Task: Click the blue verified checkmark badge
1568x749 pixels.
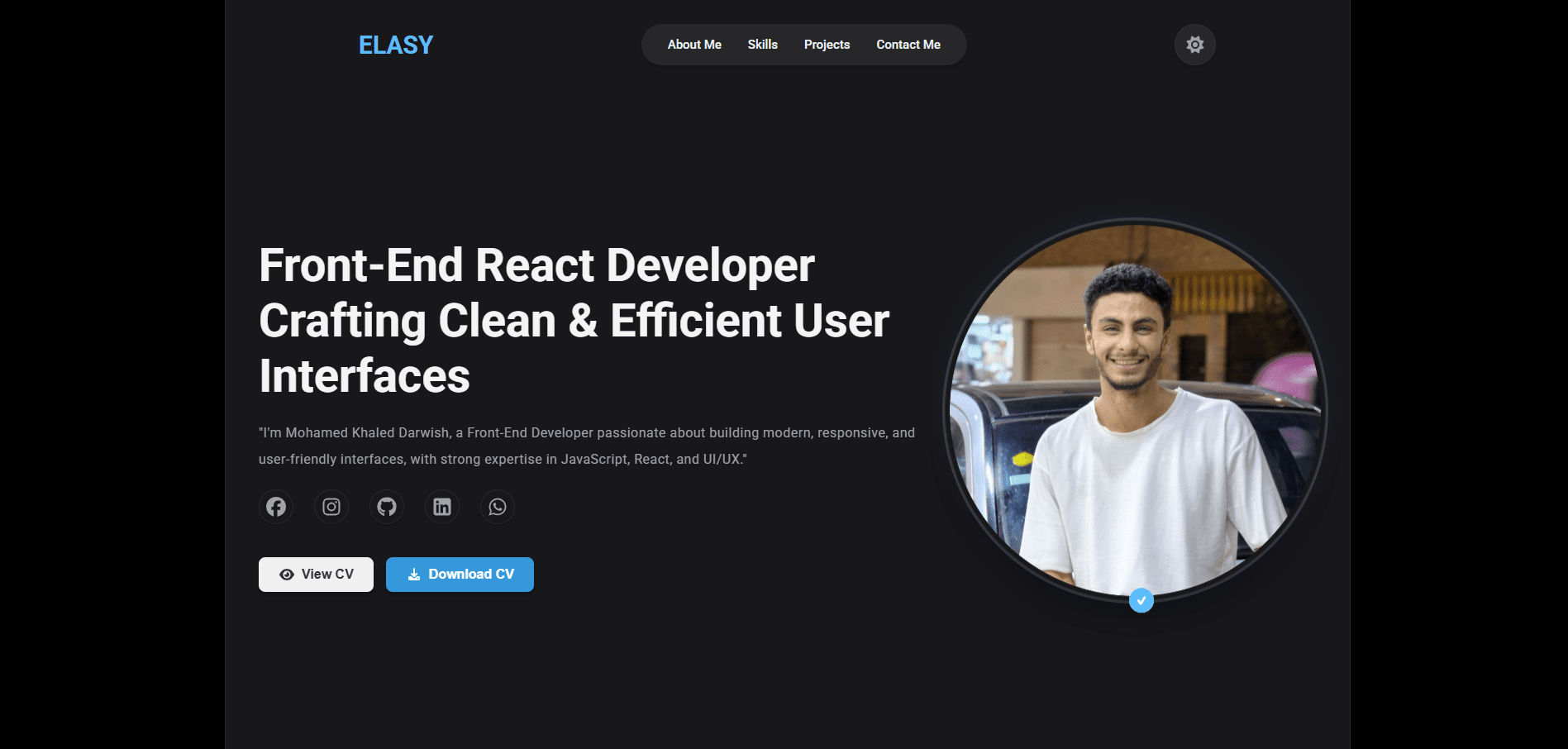Action: point(1141,600)
